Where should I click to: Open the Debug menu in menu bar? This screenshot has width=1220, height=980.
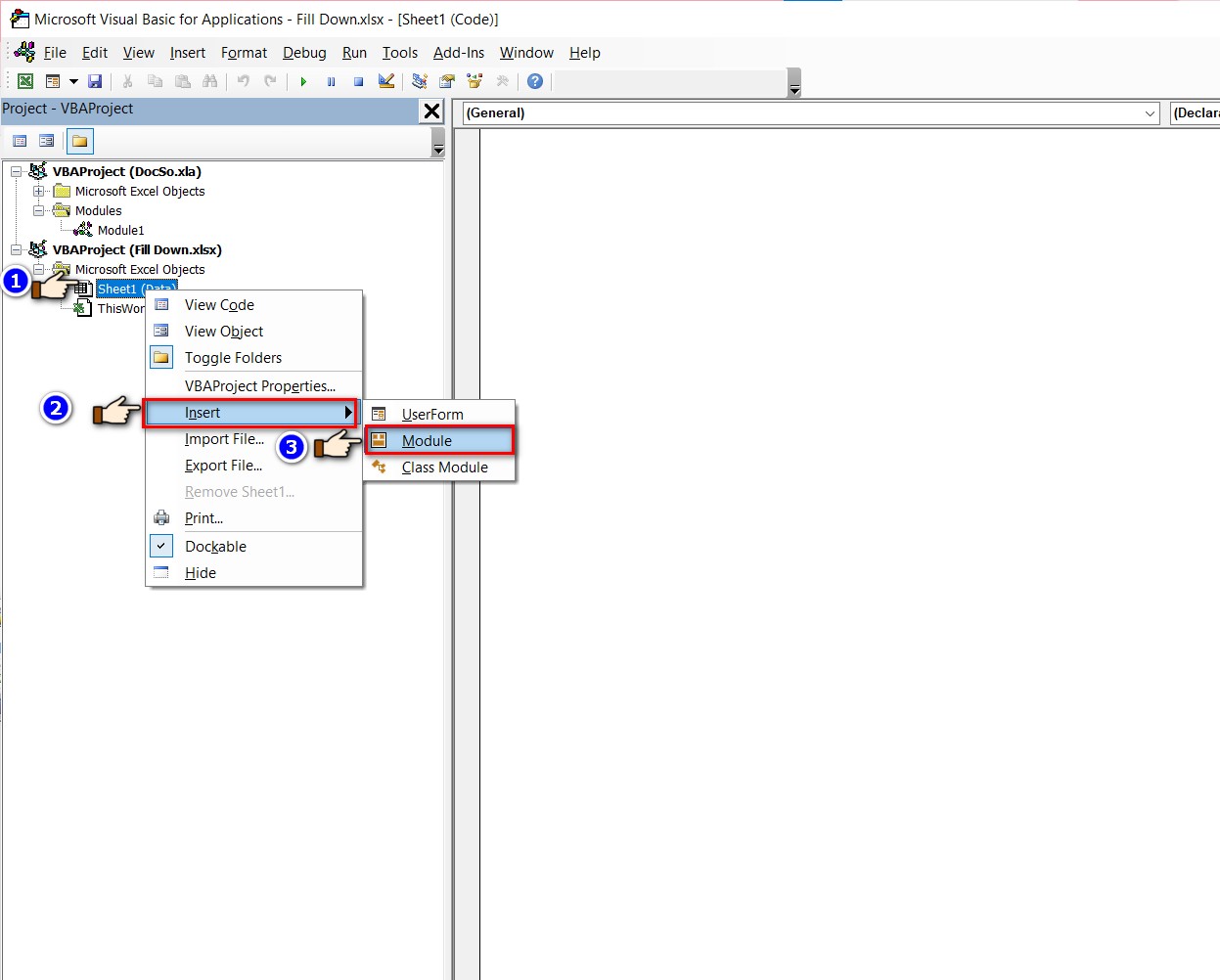point(304,53)
